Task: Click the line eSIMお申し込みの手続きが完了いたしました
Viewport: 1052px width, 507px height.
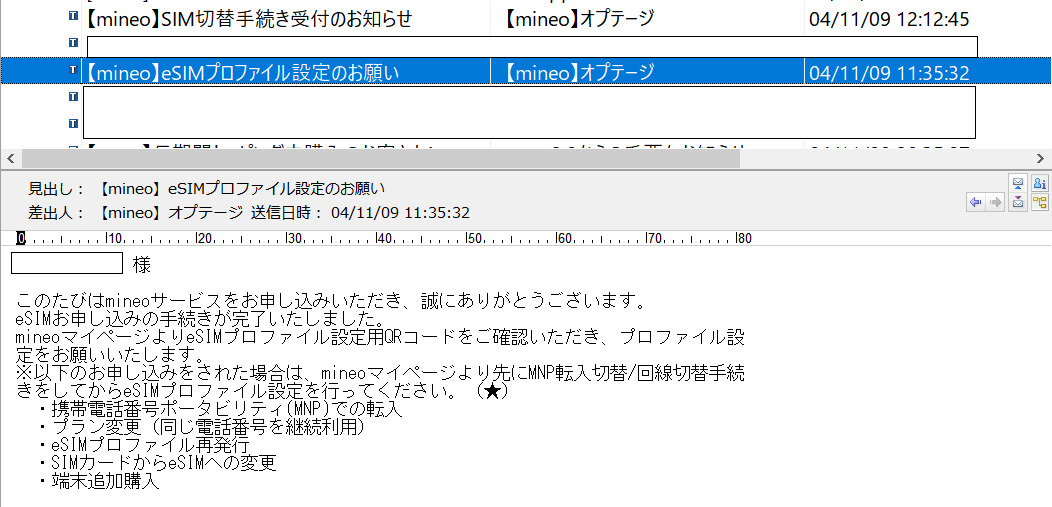Action: [x=199, y=317]
